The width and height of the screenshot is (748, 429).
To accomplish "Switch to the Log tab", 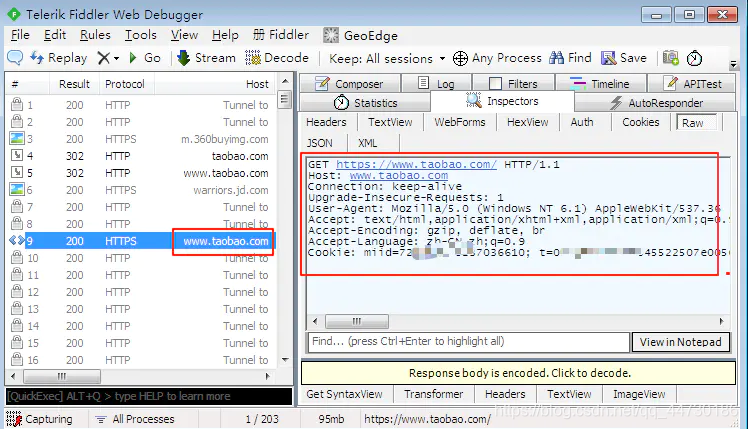I will (436, 84).
